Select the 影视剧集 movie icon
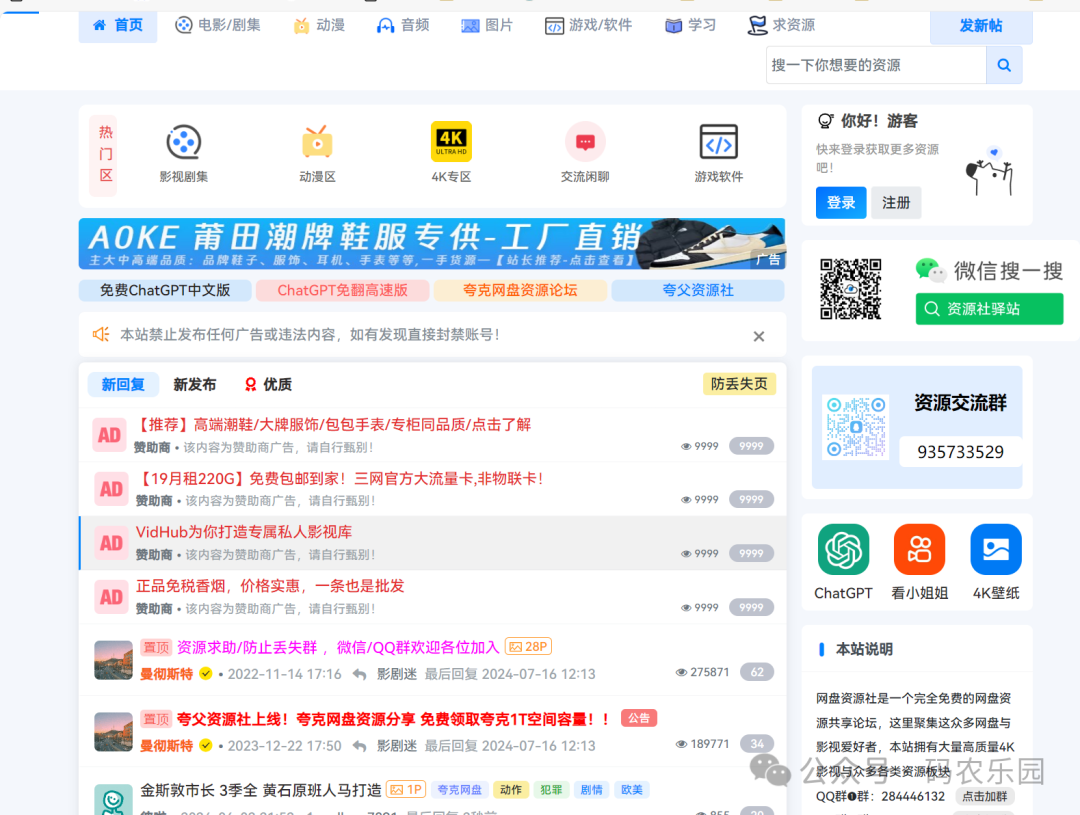1080x815 pixels. (183, 142)
